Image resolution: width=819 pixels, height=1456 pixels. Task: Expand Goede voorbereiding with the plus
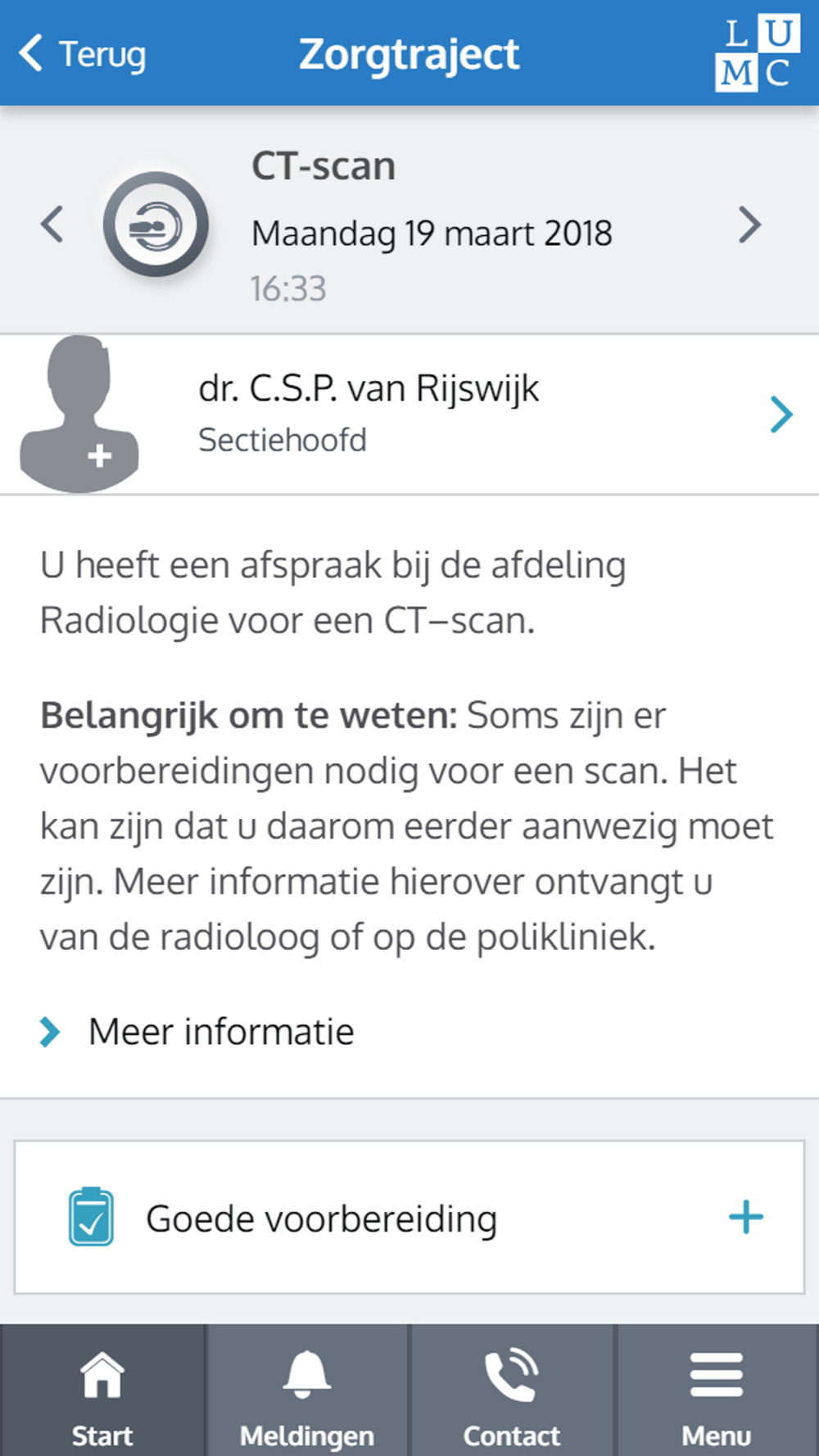coord(745,1218)
